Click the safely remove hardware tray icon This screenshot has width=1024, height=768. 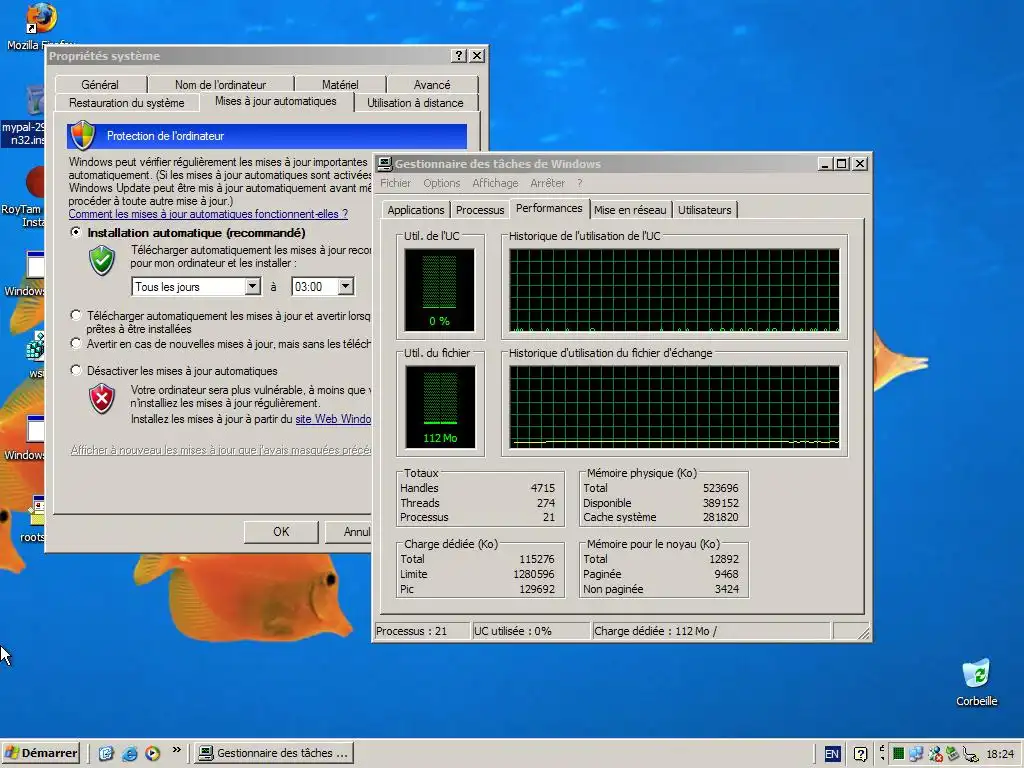(953, 754)
